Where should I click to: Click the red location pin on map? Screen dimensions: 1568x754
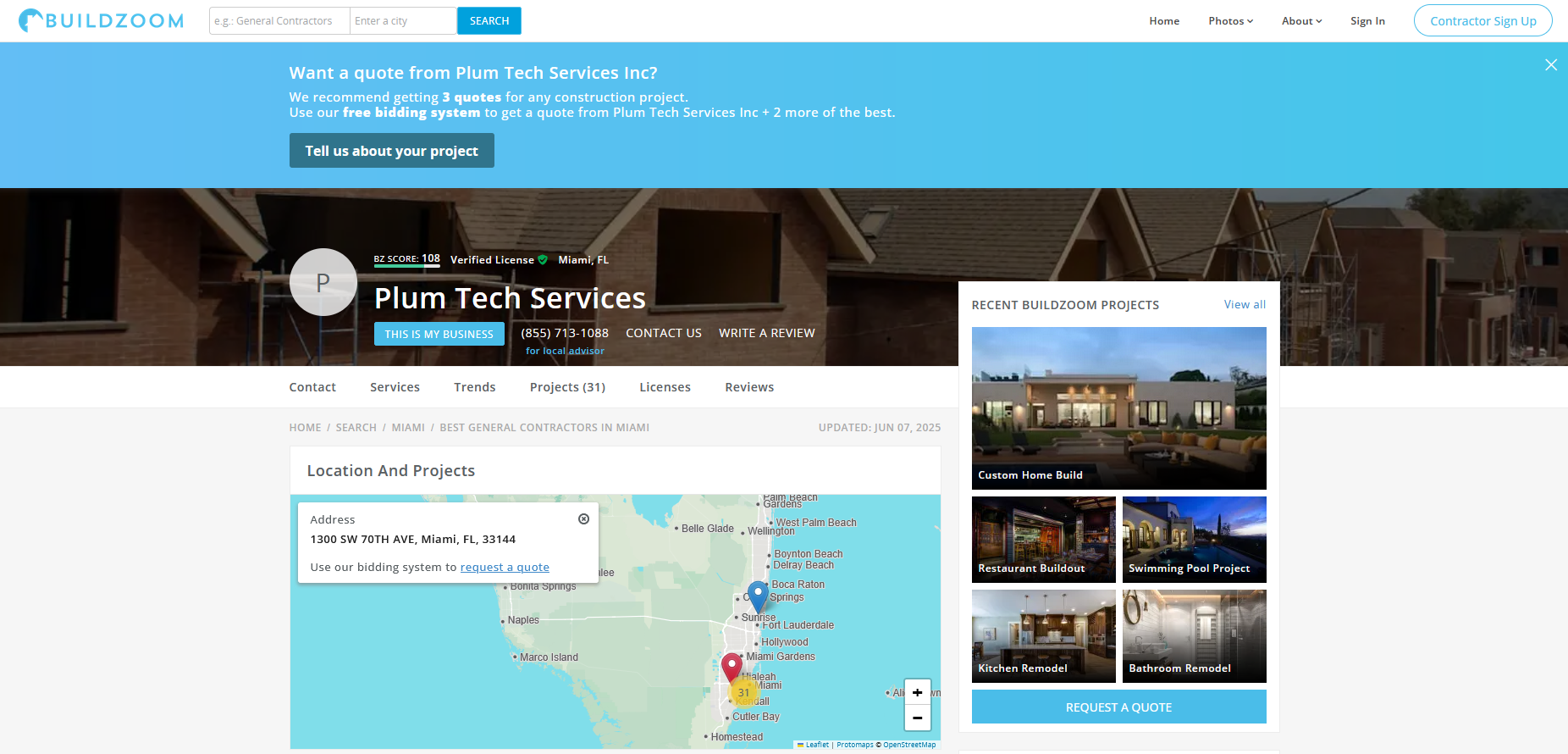pos(732,668)
